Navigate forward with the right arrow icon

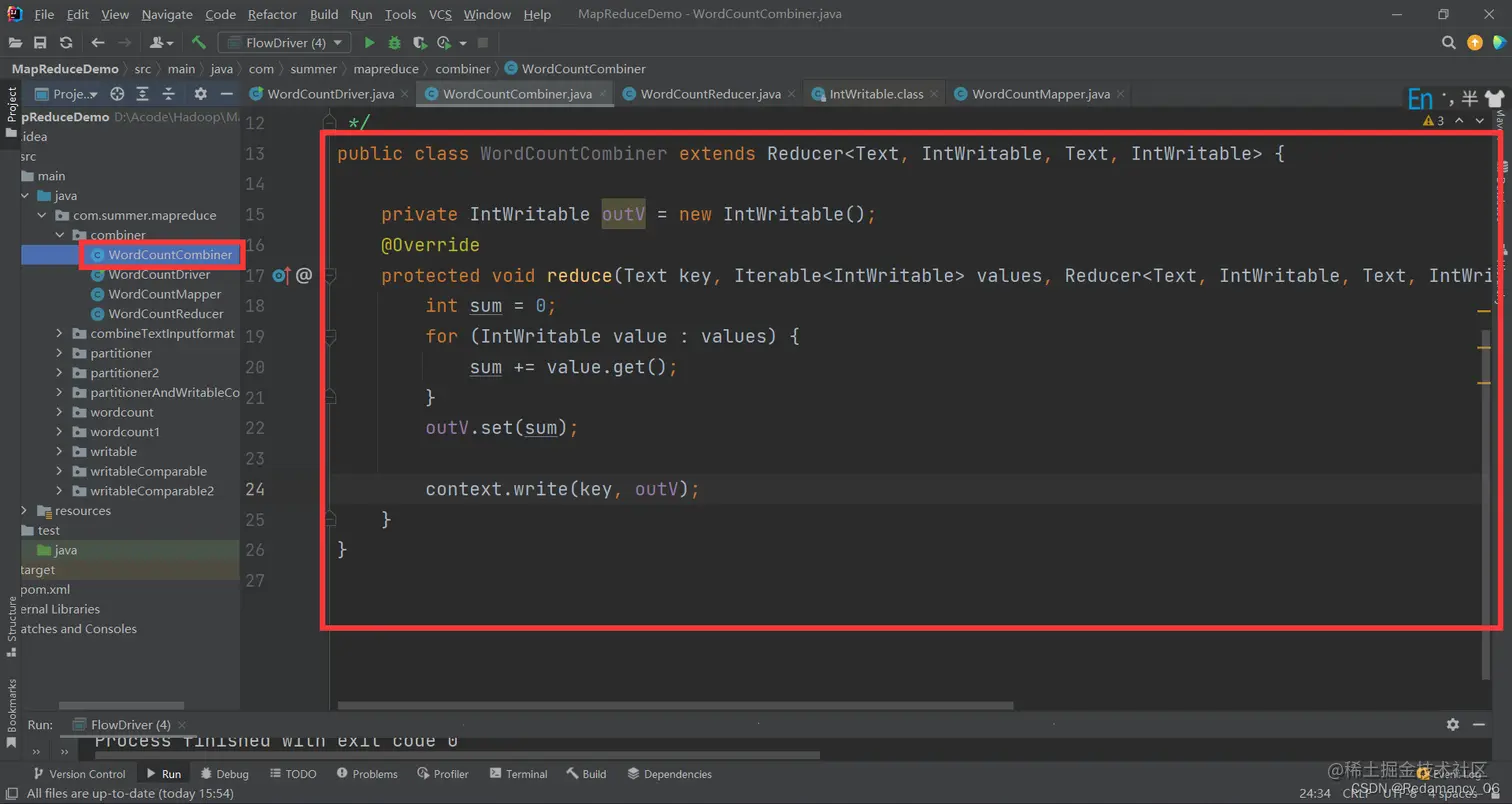[124, 43]
